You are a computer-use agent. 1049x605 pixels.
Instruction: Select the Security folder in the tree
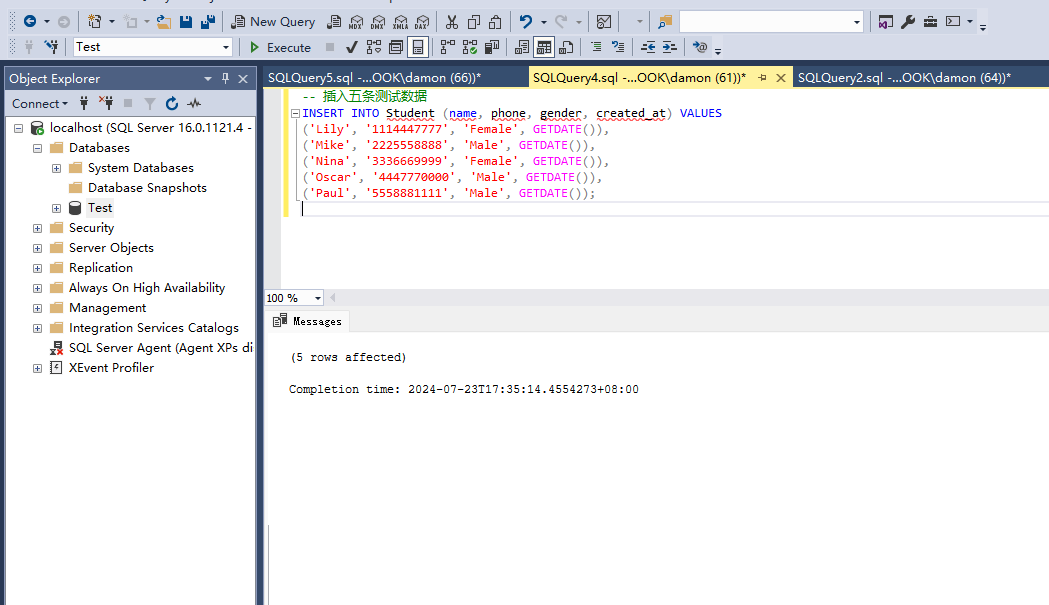pos(91,228)
